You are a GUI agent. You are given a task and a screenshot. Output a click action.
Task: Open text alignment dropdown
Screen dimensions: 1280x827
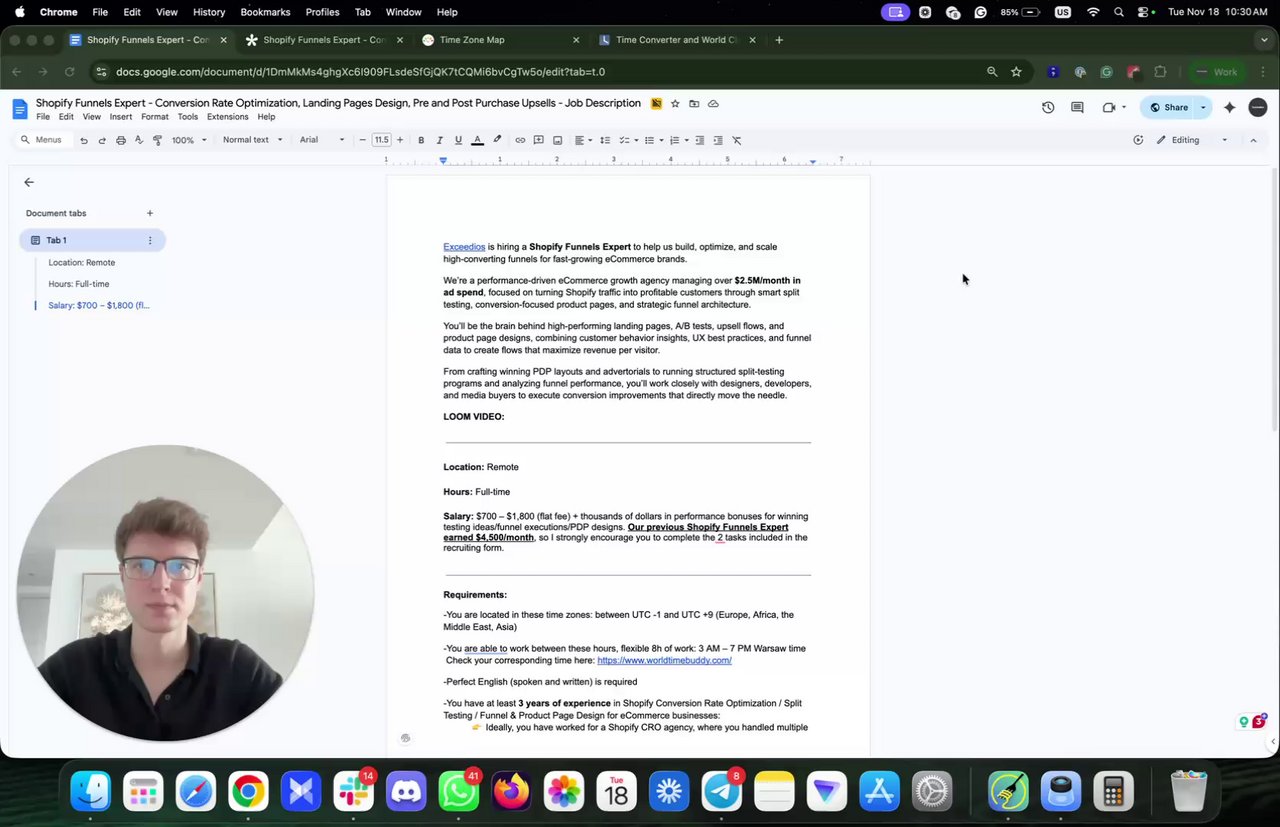coord(582,140)
